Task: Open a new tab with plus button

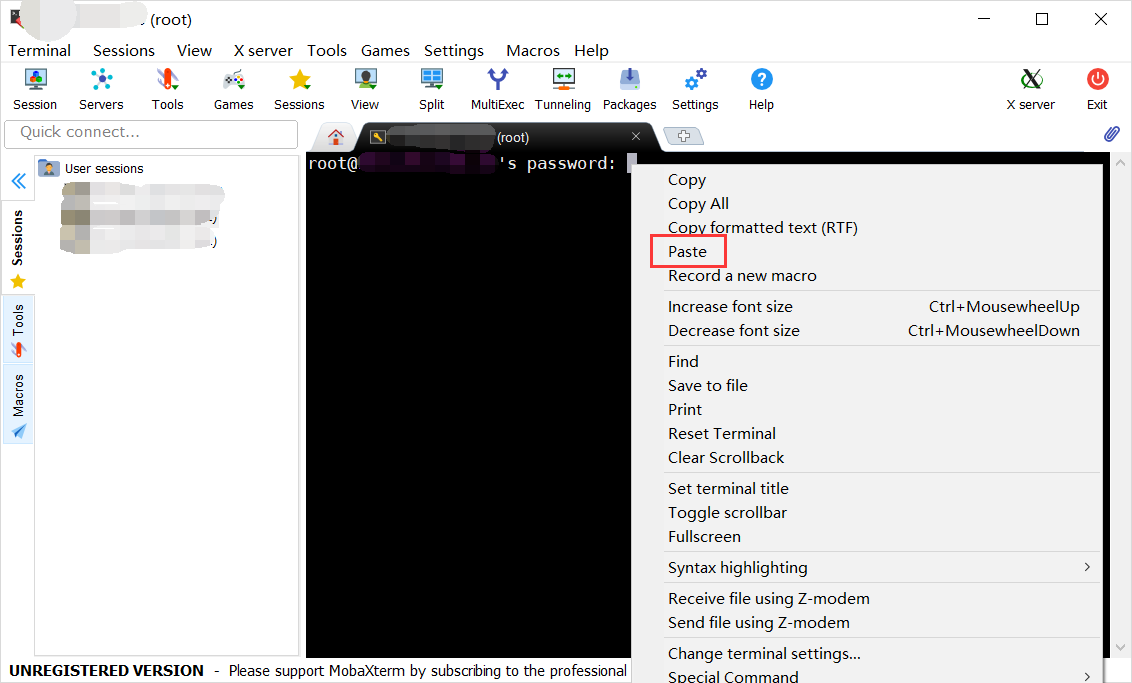Action: [684, 136]
